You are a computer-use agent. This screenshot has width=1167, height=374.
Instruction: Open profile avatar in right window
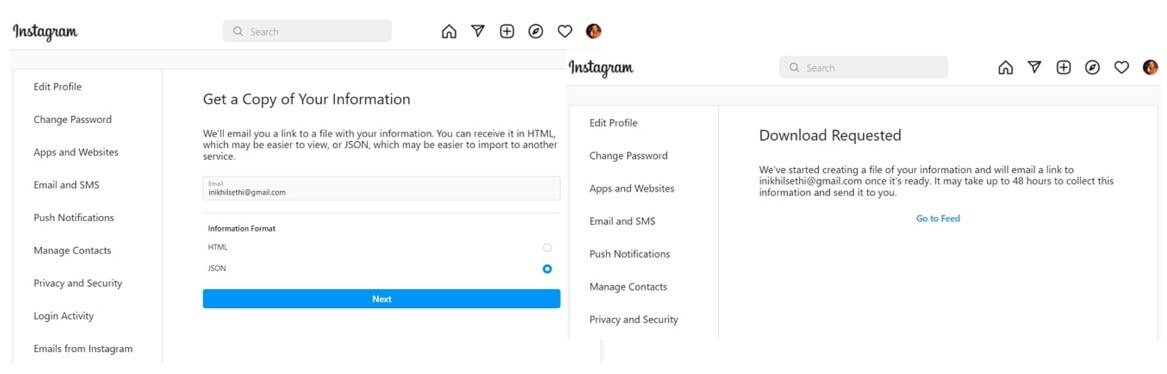1151,68
